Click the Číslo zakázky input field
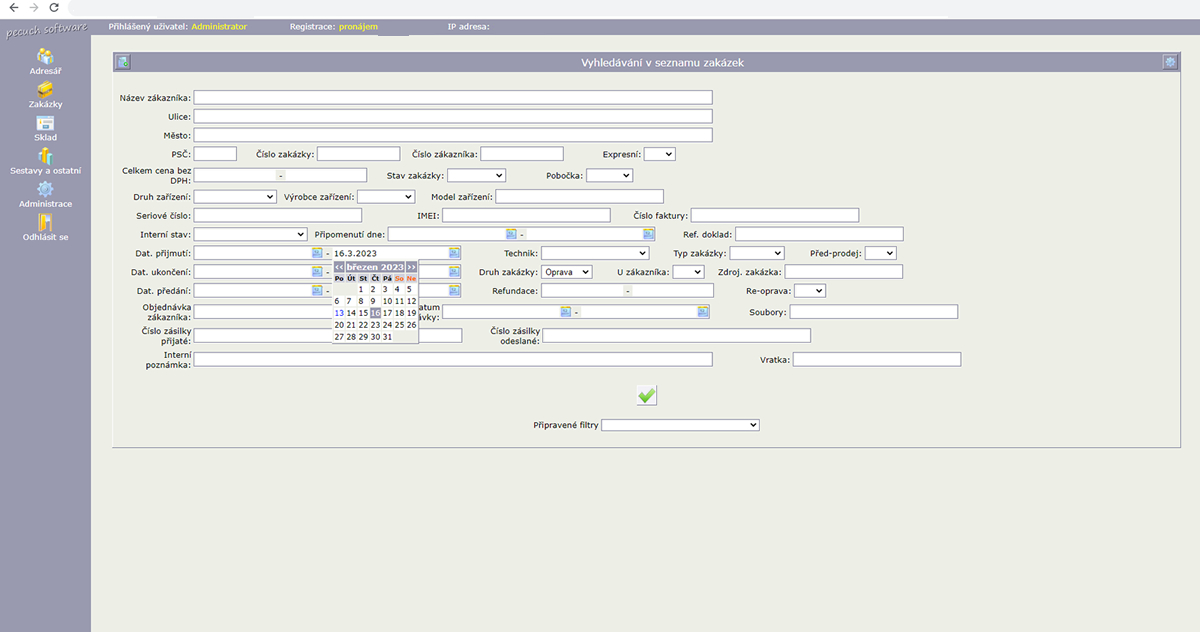The image size is (1200, 632). (x=358, y=154)
